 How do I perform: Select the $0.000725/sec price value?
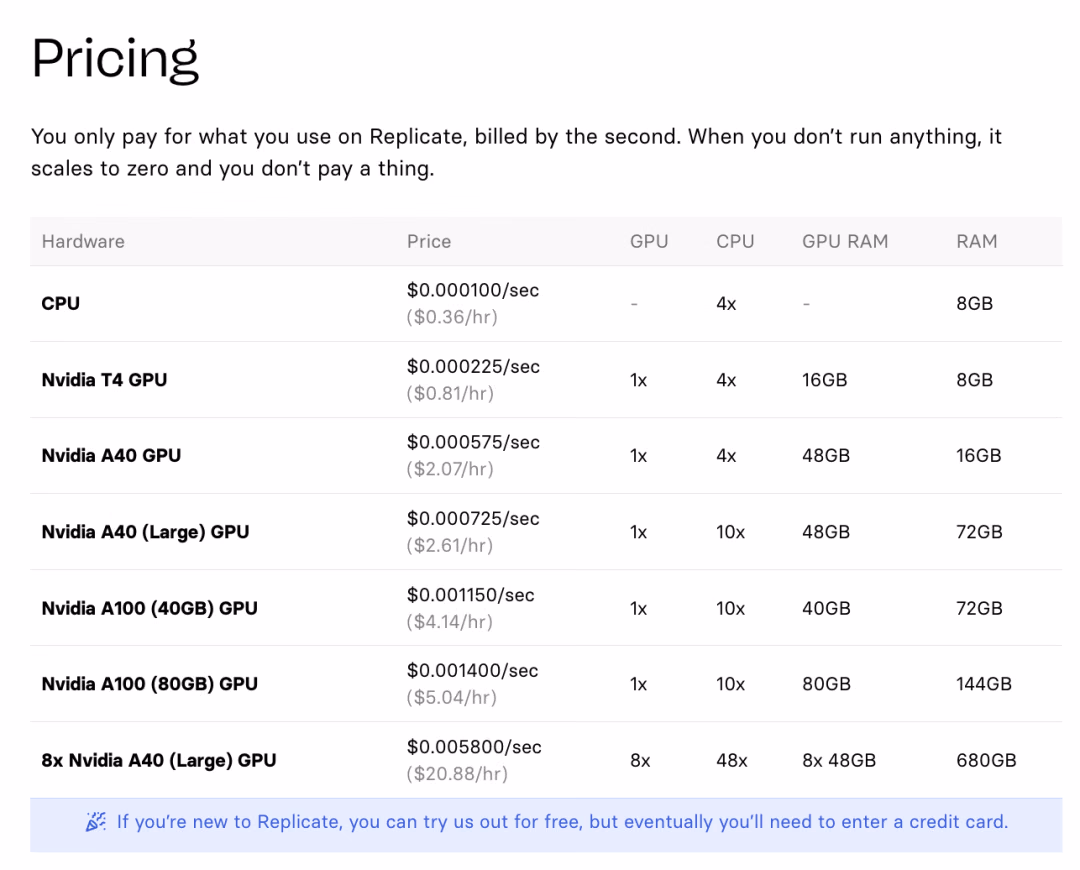click(x=473, y=519)
